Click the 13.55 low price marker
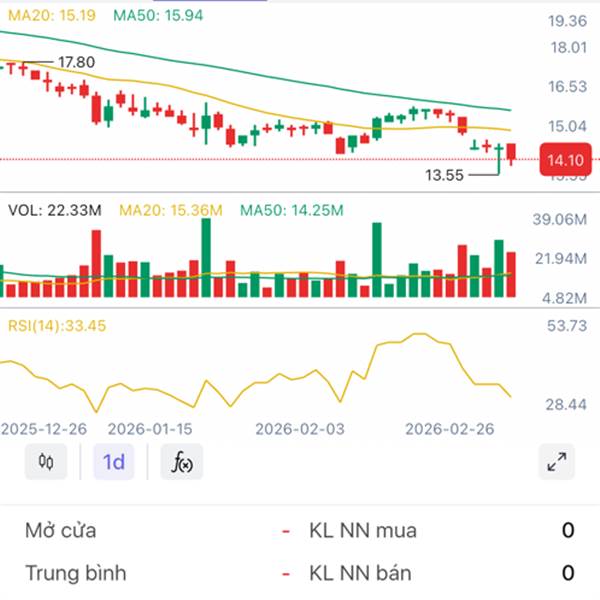The height and width of the screenshot is (600, 600). point(444,175)
